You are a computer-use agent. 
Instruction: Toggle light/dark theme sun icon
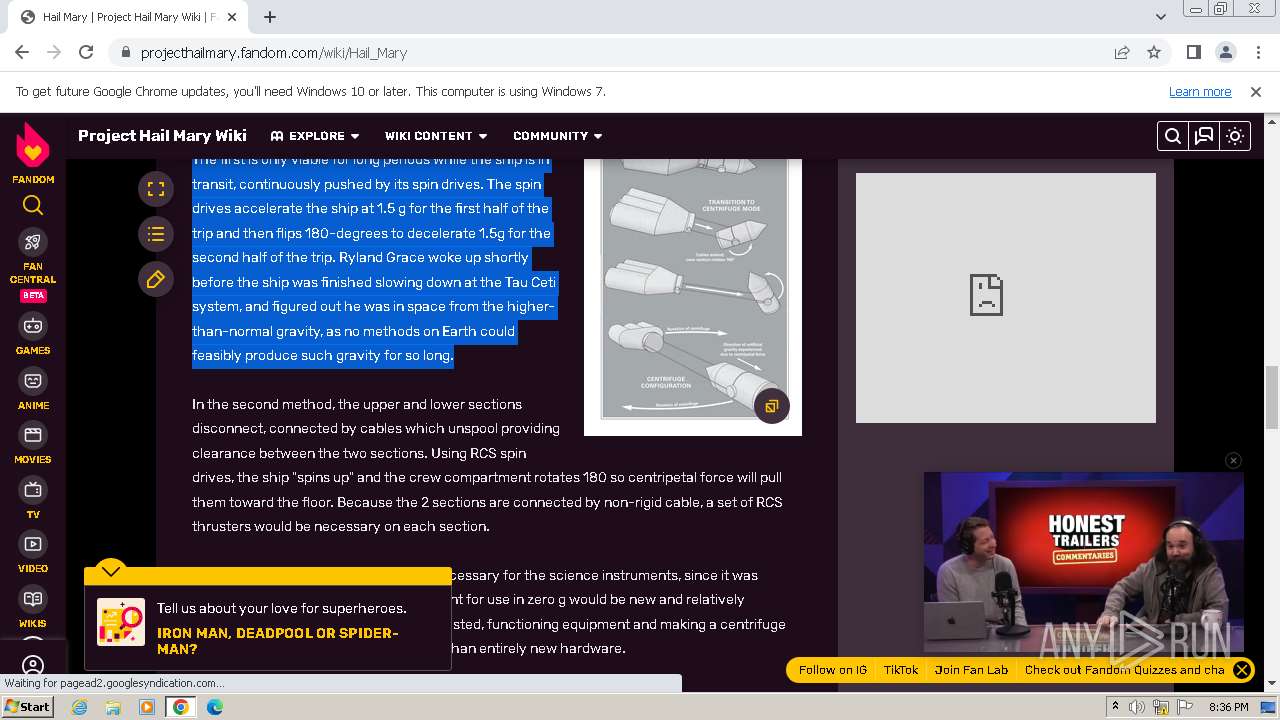[1235, 136]
